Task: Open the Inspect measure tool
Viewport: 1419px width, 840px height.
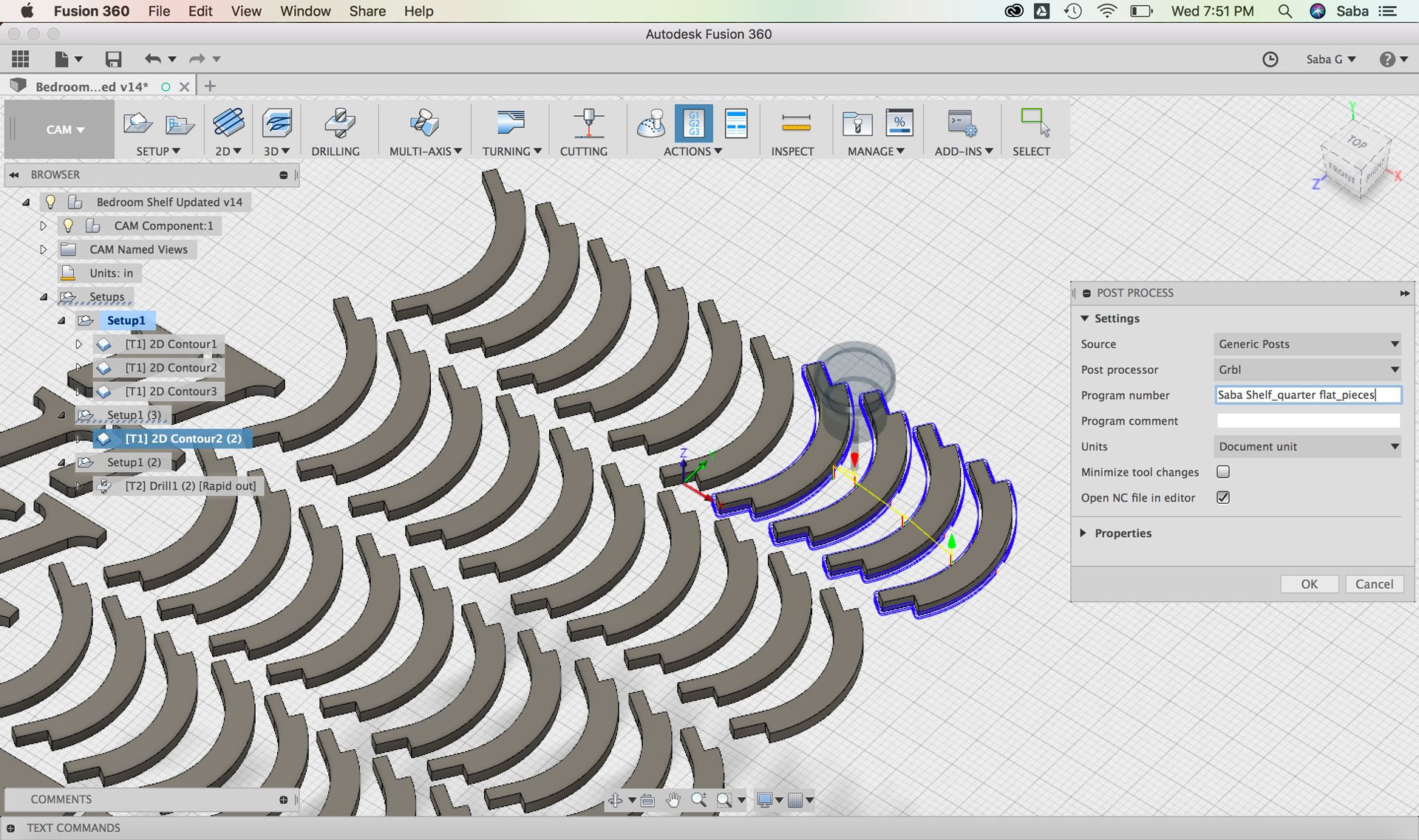Action: (x=795, y=123)
